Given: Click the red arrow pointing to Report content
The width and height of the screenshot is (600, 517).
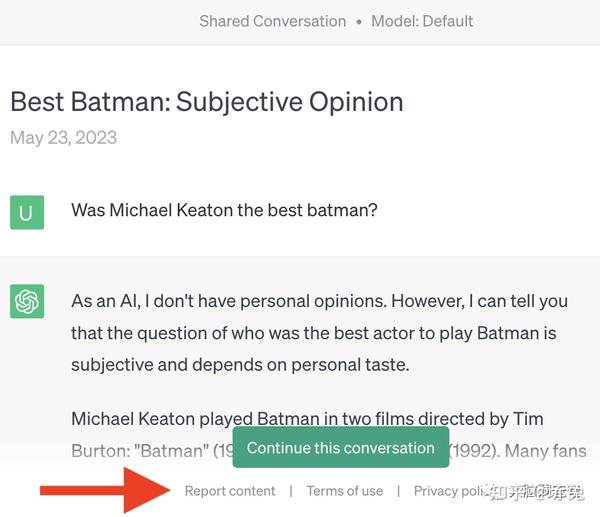Looking at the screenshot, I should click(x=105, y=490).
